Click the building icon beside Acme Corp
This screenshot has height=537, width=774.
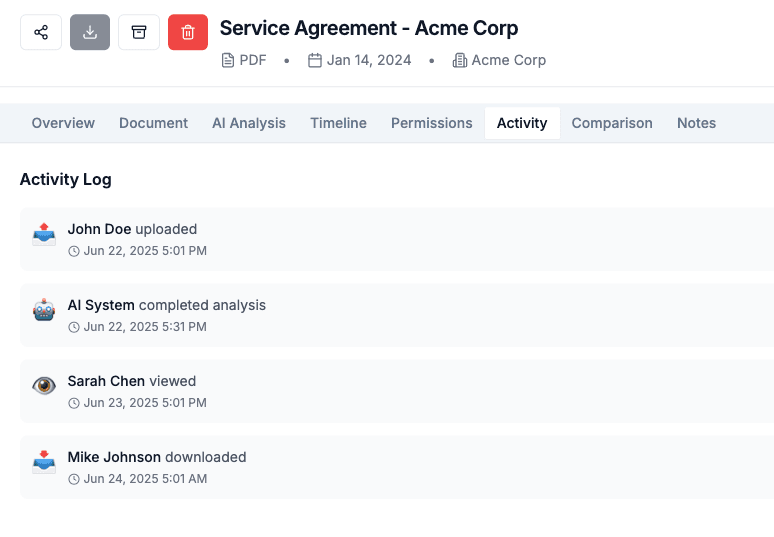tap(460, 60)
